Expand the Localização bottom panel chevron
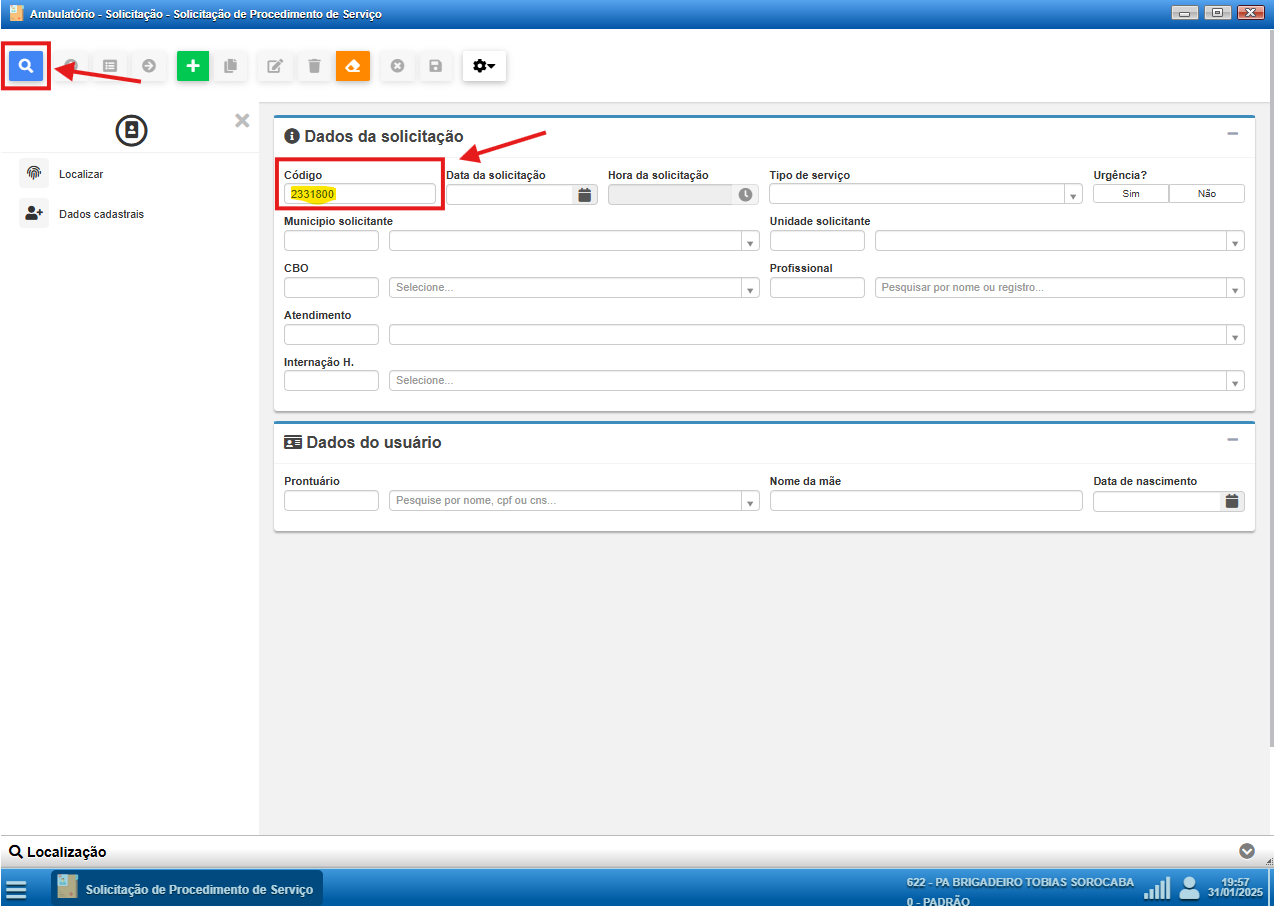 coord(1246,851)
